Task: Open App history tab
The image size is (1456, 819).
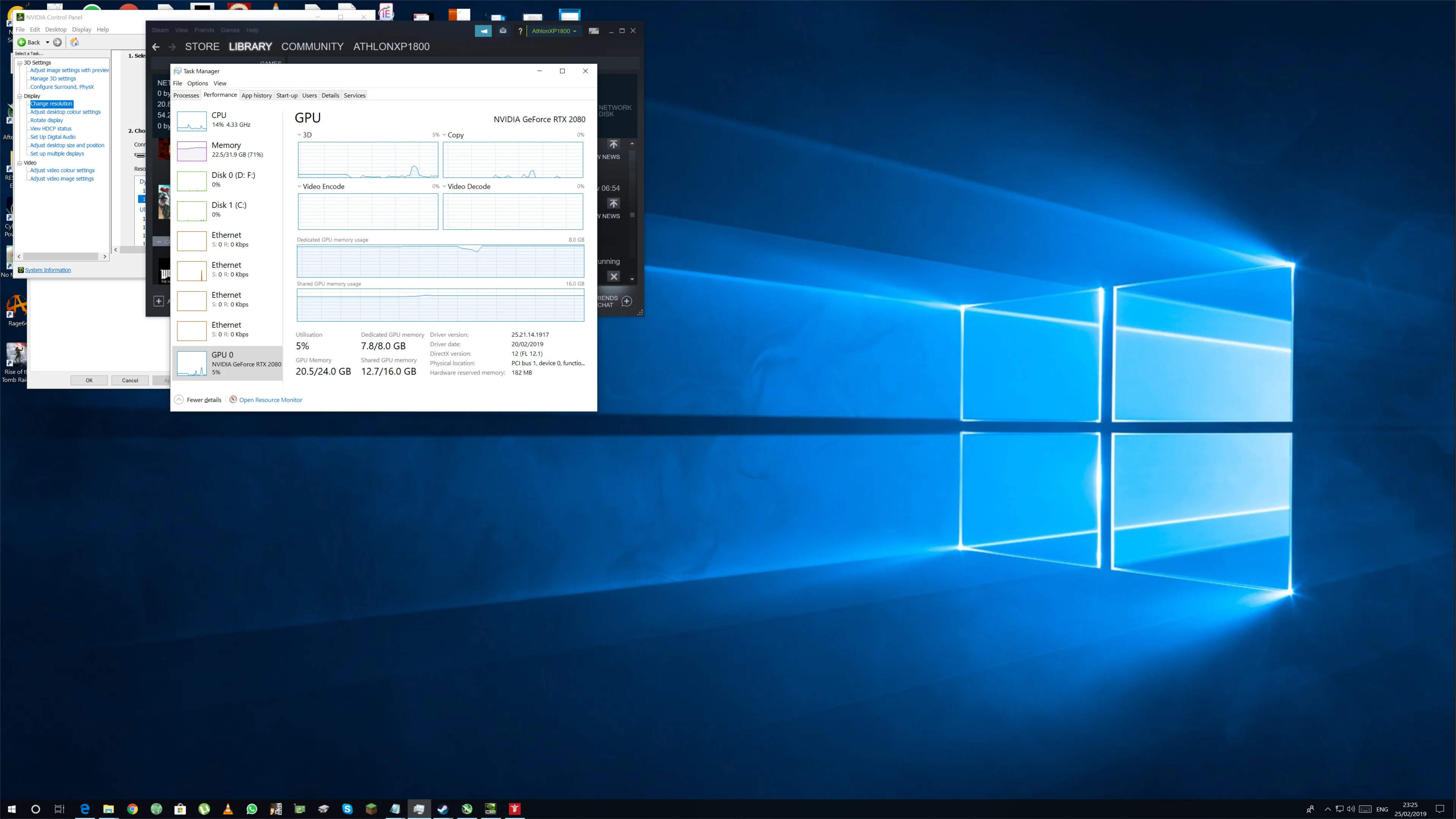Action: pos(257,96)
